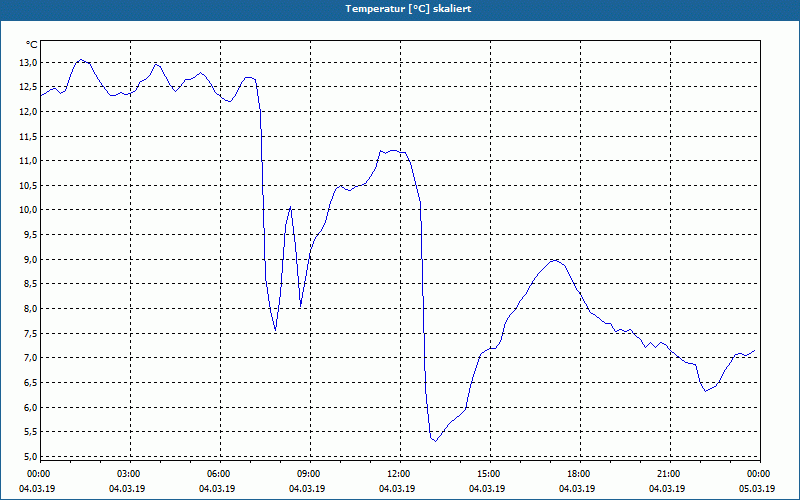Image resolution: width=800 pixels, height=500 pixels.
Task: Click the 6,5 temperature axis label
Action: tap(30, 383)
